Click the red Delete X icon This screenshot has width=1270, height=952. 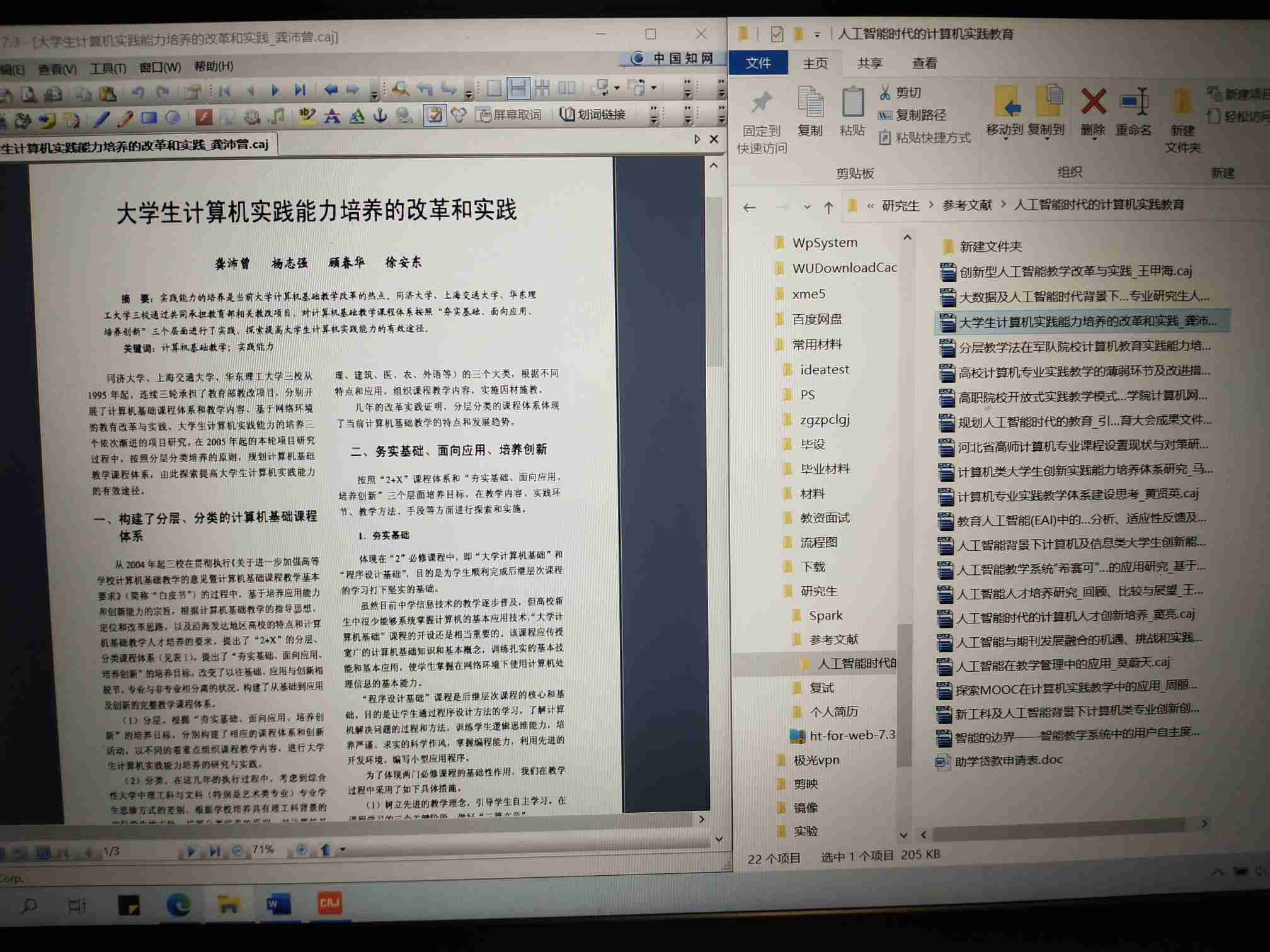tap(1093, 102)
